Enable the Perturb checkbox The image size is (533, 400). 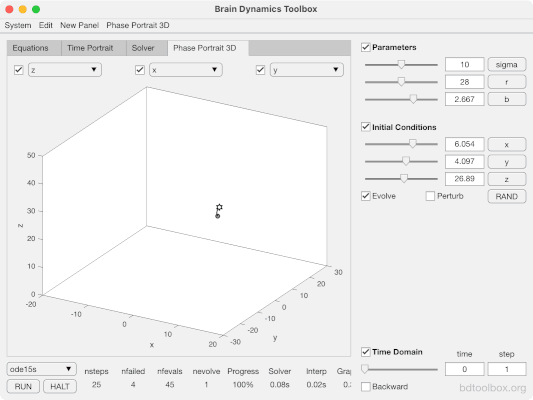(x=430, y=196)
